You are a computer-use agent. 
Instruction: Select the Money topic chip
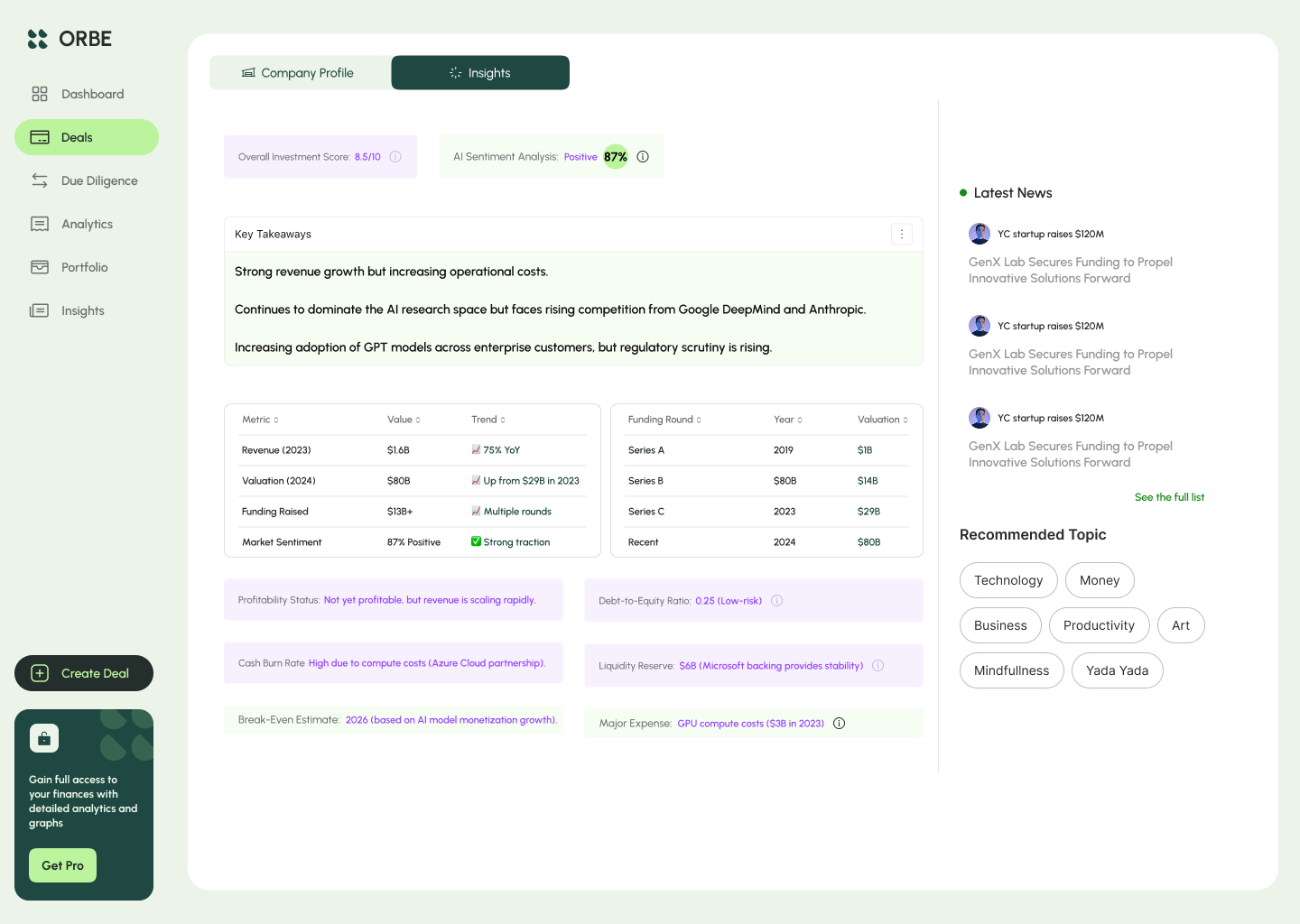tap(1100, 580)
